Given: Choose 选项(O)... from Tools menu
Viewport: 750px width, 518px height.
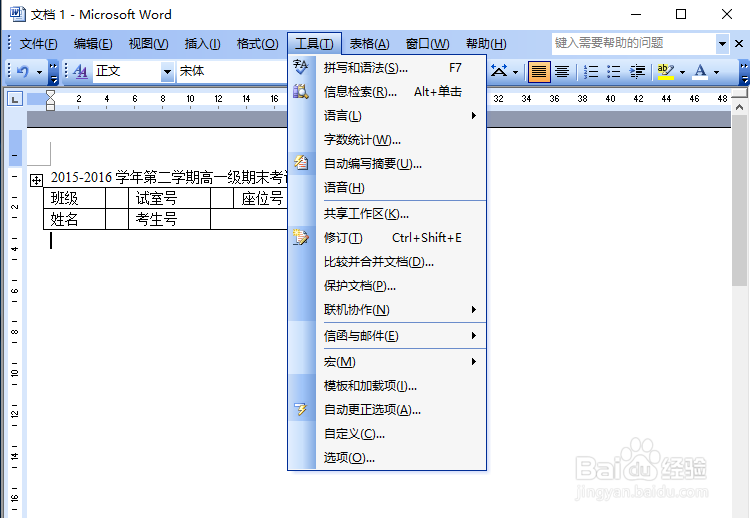Looking at the screenshot, I should tap(387, 457).
